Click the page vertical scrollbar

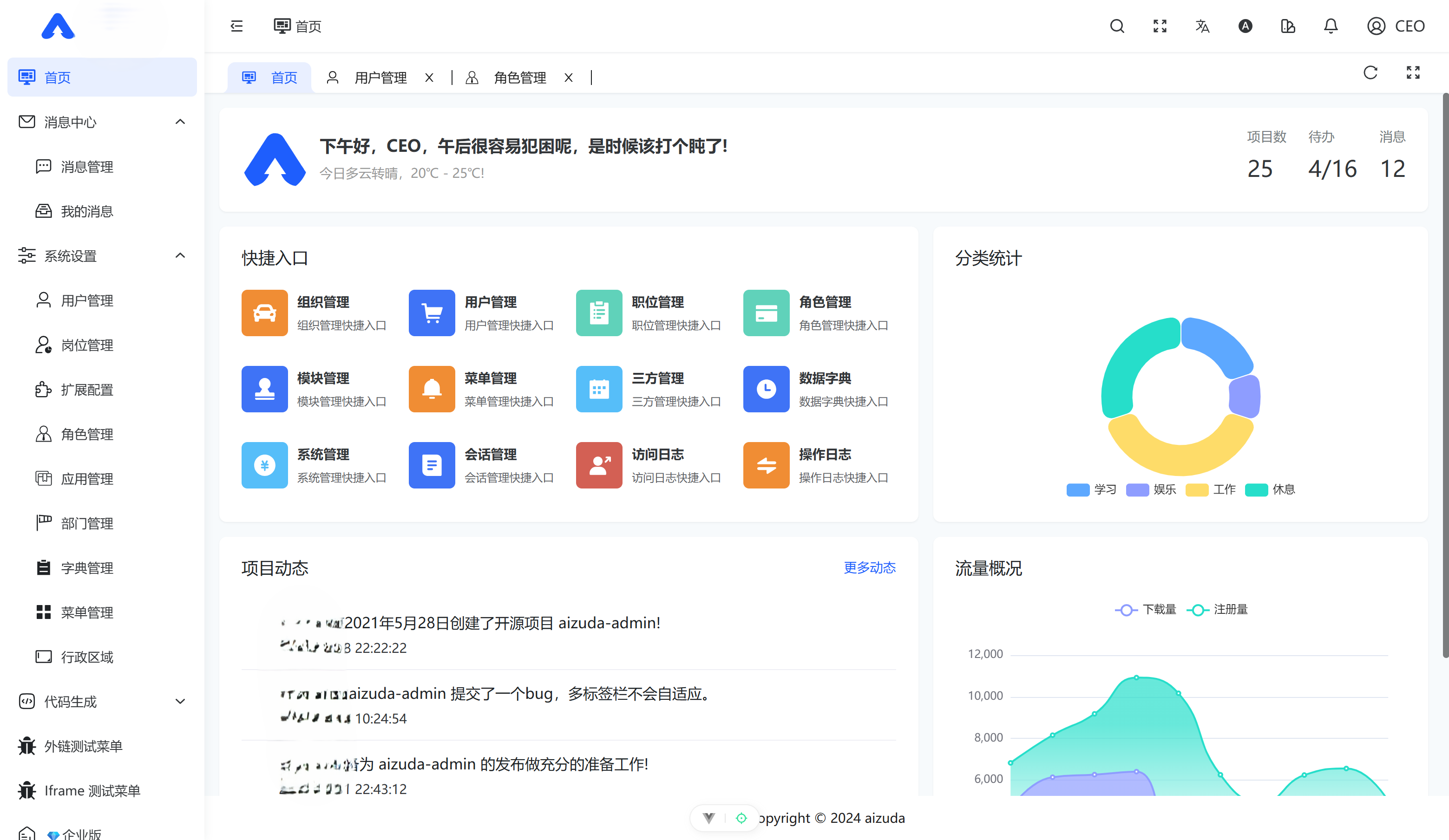click(1445, 376)
